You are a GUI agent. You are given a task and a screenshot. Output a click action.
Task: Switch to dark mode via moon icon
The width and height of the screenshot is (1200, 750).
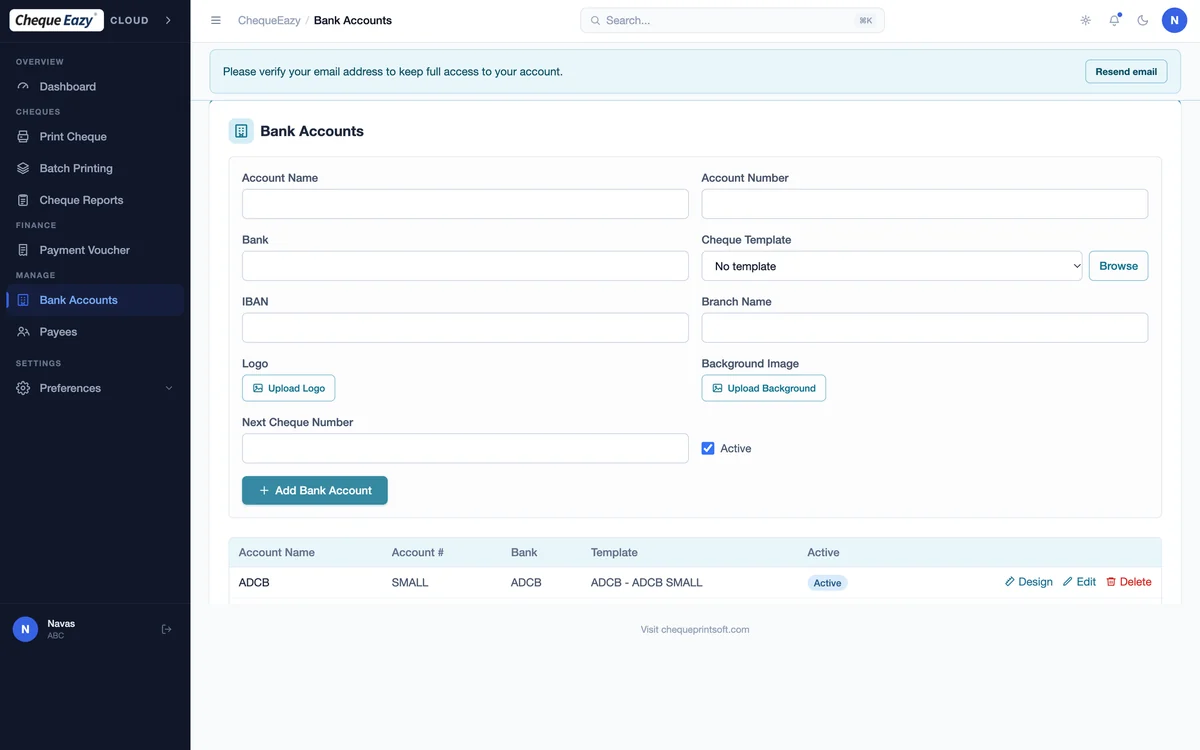pyautogui.click(x=1143, y=20)
